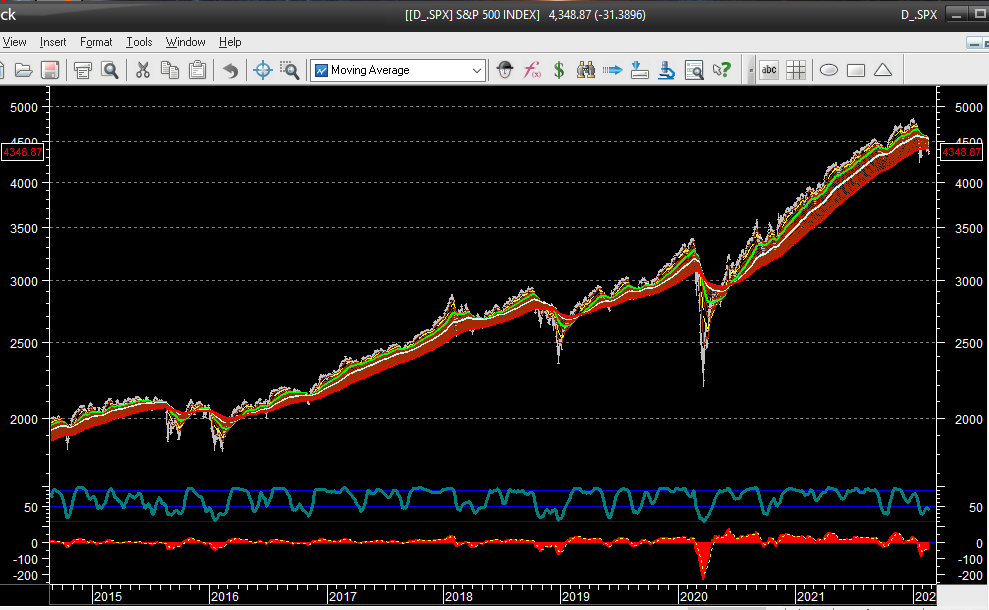Viewport: 989px width, 610px height.
Task: Open the f(x) formula indicator builder
Action: pyautogui.click(x=534, y=70)
